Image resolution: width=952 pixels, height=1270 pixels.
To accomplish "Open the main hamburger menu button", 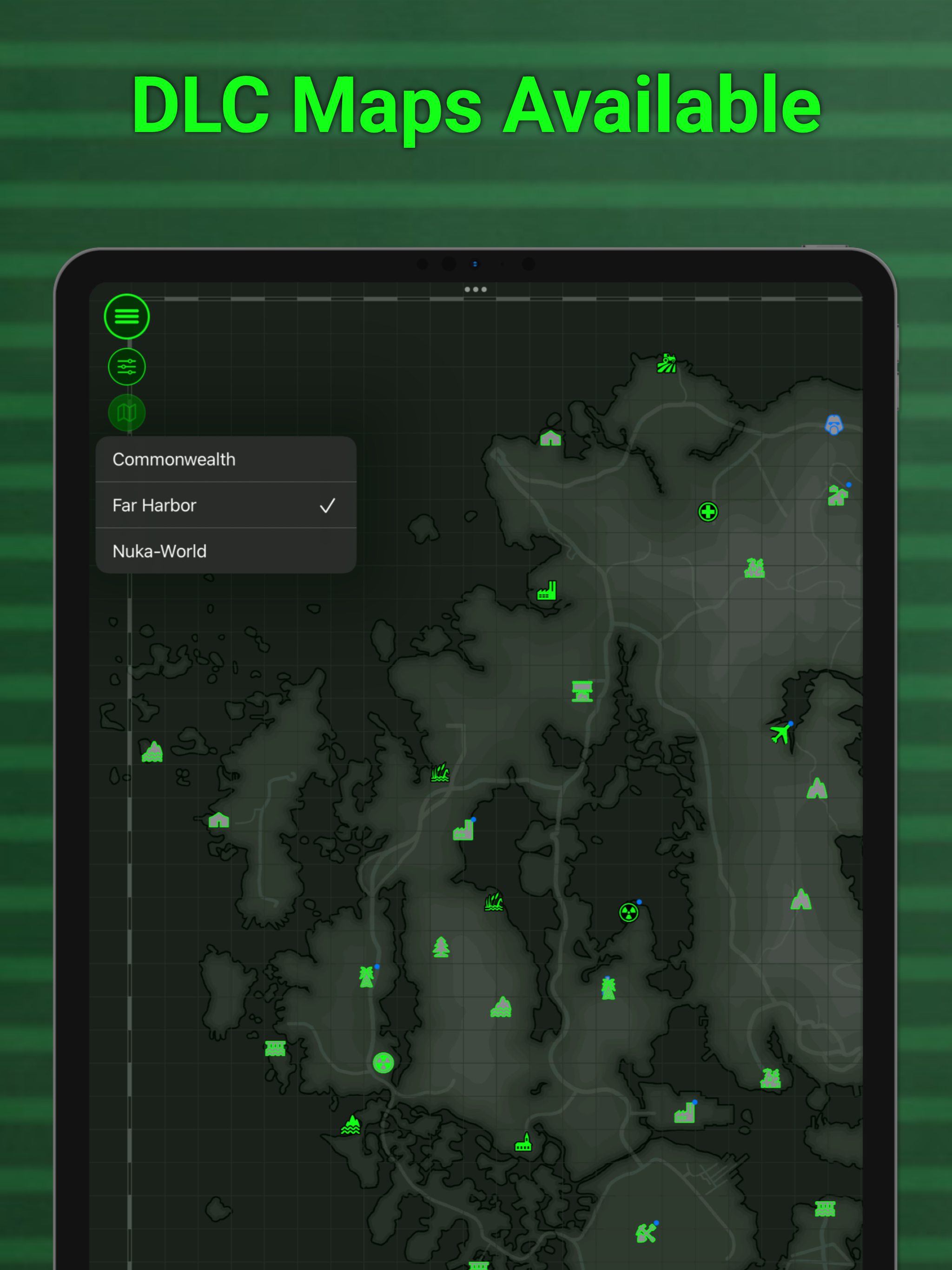I will point(127,317).
